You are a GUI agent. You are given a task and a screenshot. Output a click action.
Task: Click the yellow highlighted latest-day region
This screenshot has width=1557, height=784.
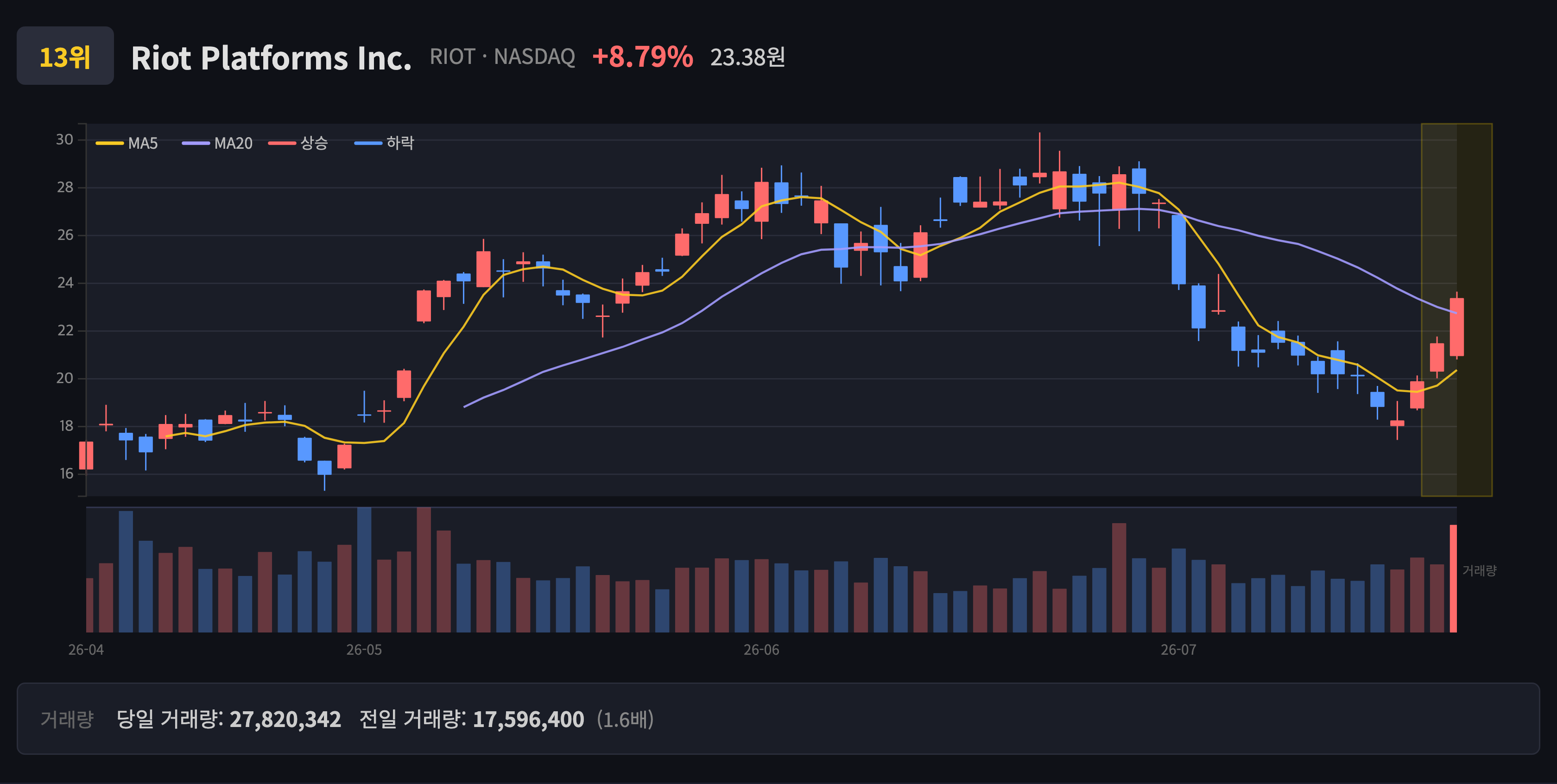pos(1456,310)
